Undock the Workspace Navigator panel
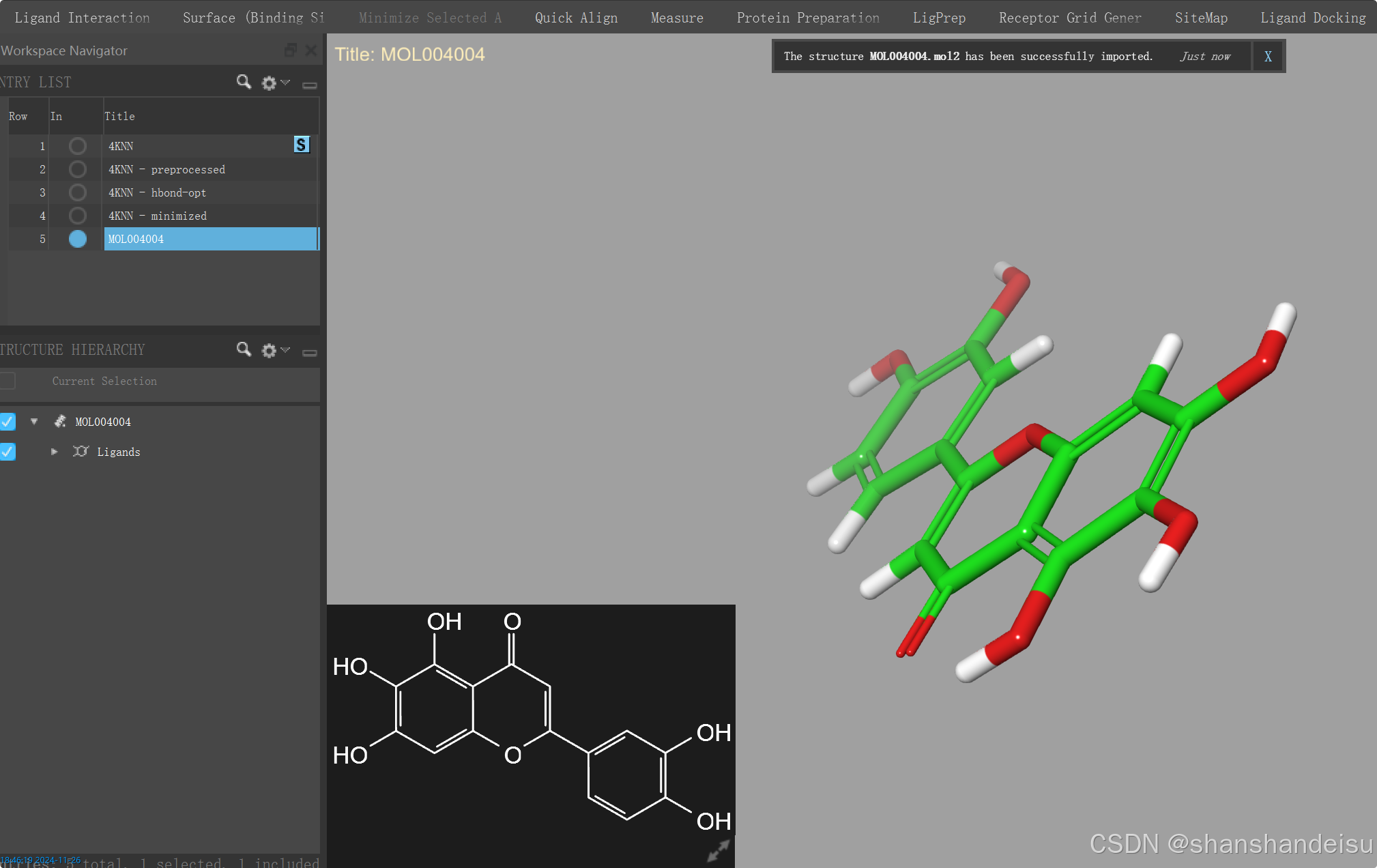 click(291, 50)
